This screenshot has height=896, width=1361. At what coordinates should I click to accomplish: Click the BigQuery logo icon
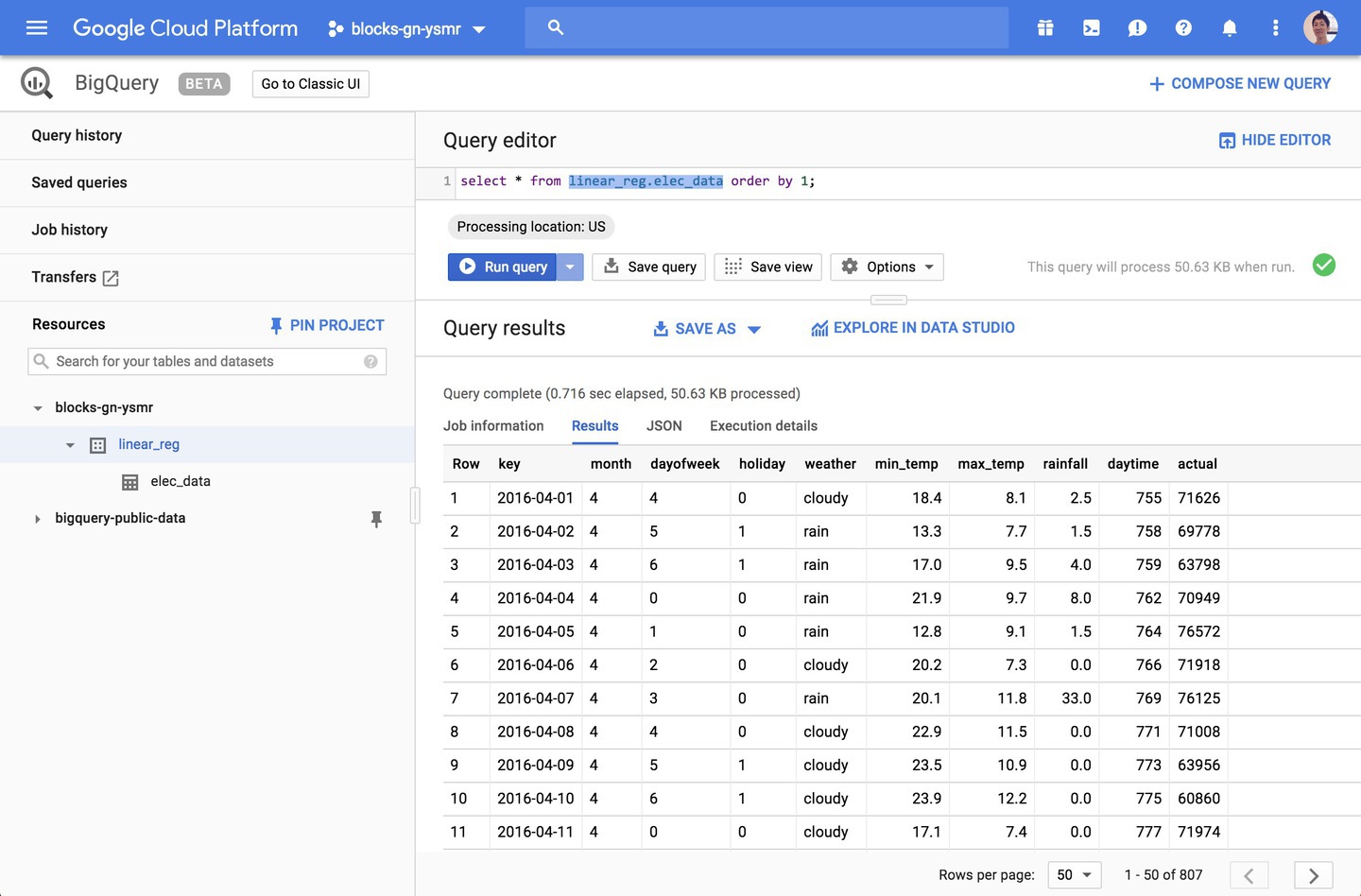37,83
